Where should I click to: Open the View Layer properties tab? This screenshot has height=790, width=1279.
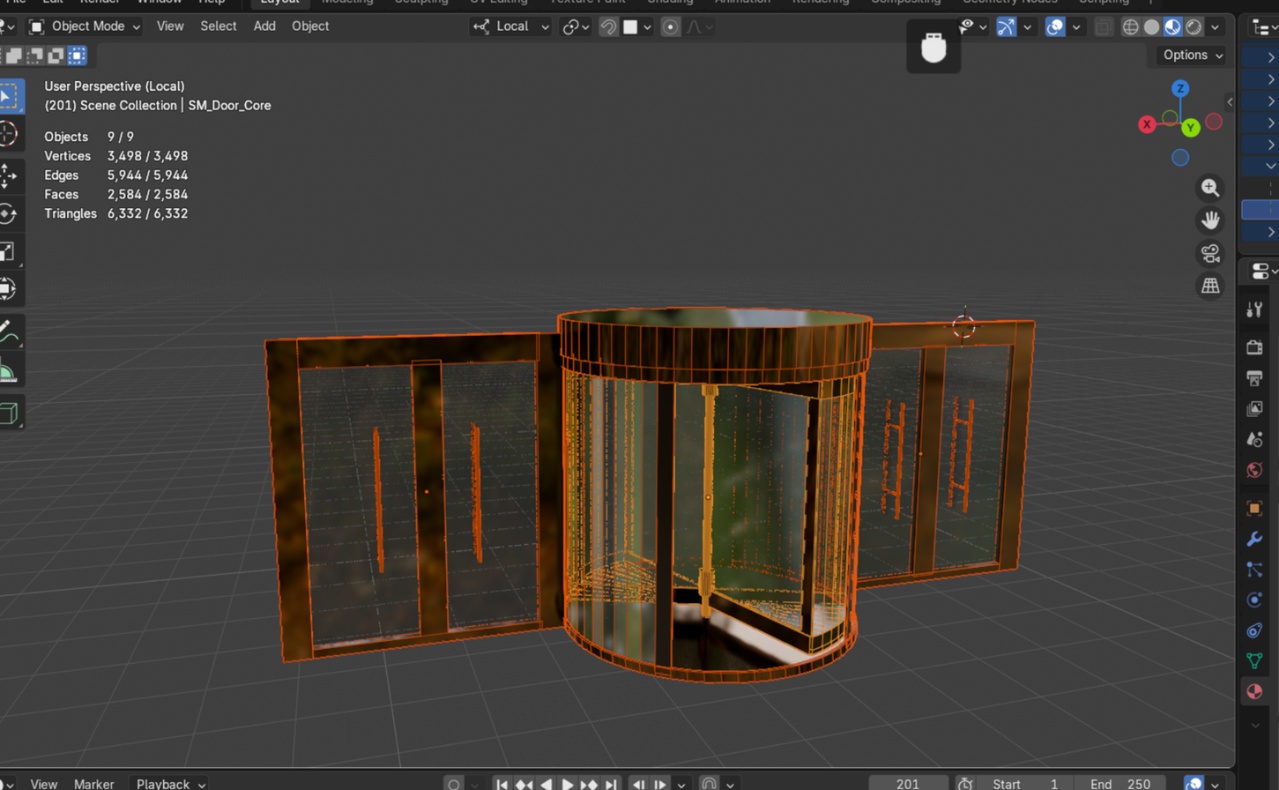pos(1255,409)
